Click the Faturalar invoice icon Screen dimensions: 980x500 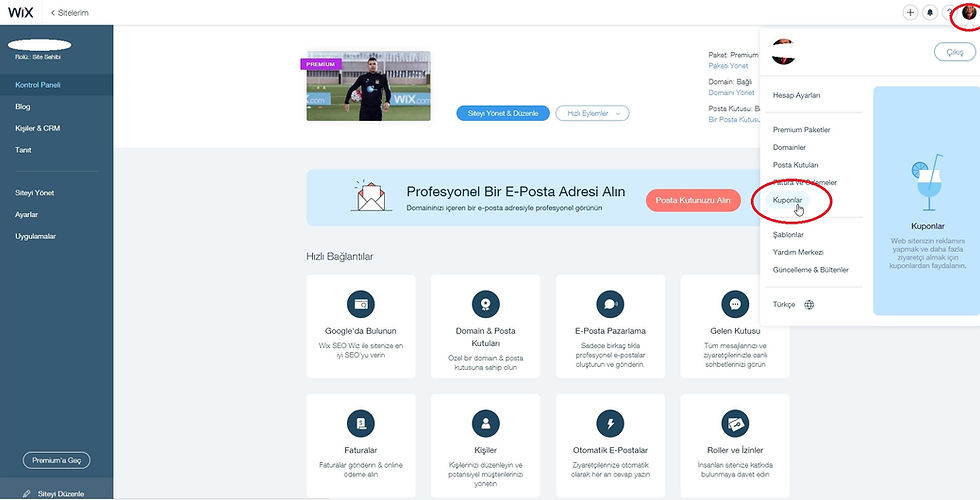click(361, 424)
